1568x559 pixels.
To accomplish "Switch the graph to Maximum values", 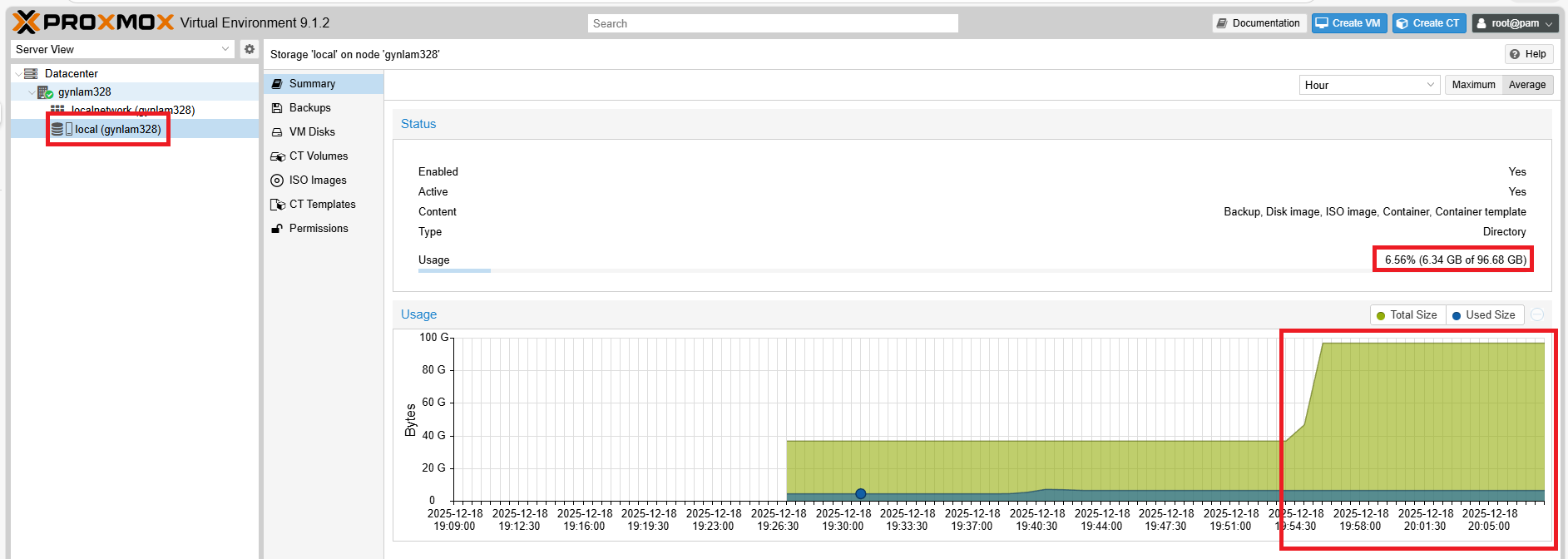I will (1473, 85).
